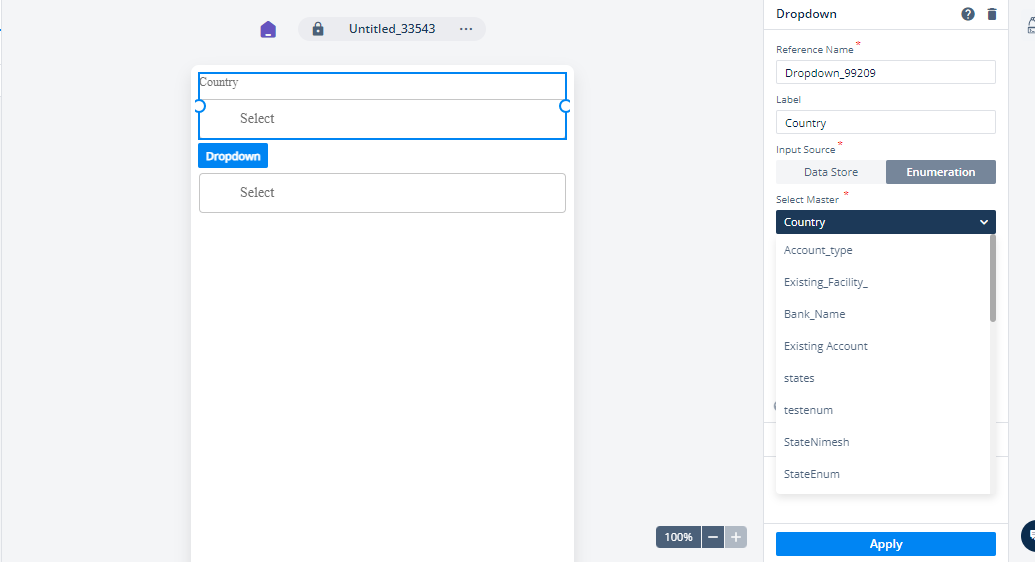Click the blue Dropdown tag on canvas

[233, 156]
